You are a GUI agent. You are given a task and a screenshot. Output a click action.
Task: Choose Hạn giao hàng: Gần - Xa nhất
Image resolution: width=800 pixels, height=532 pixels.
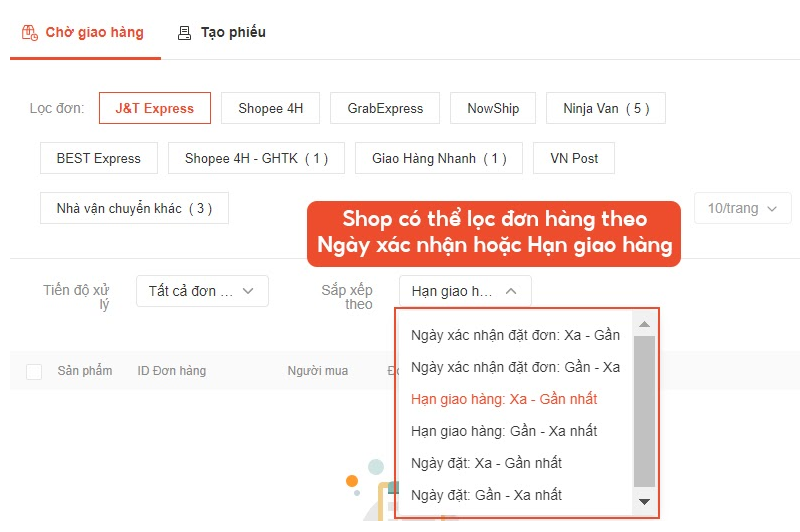[504, 431]
